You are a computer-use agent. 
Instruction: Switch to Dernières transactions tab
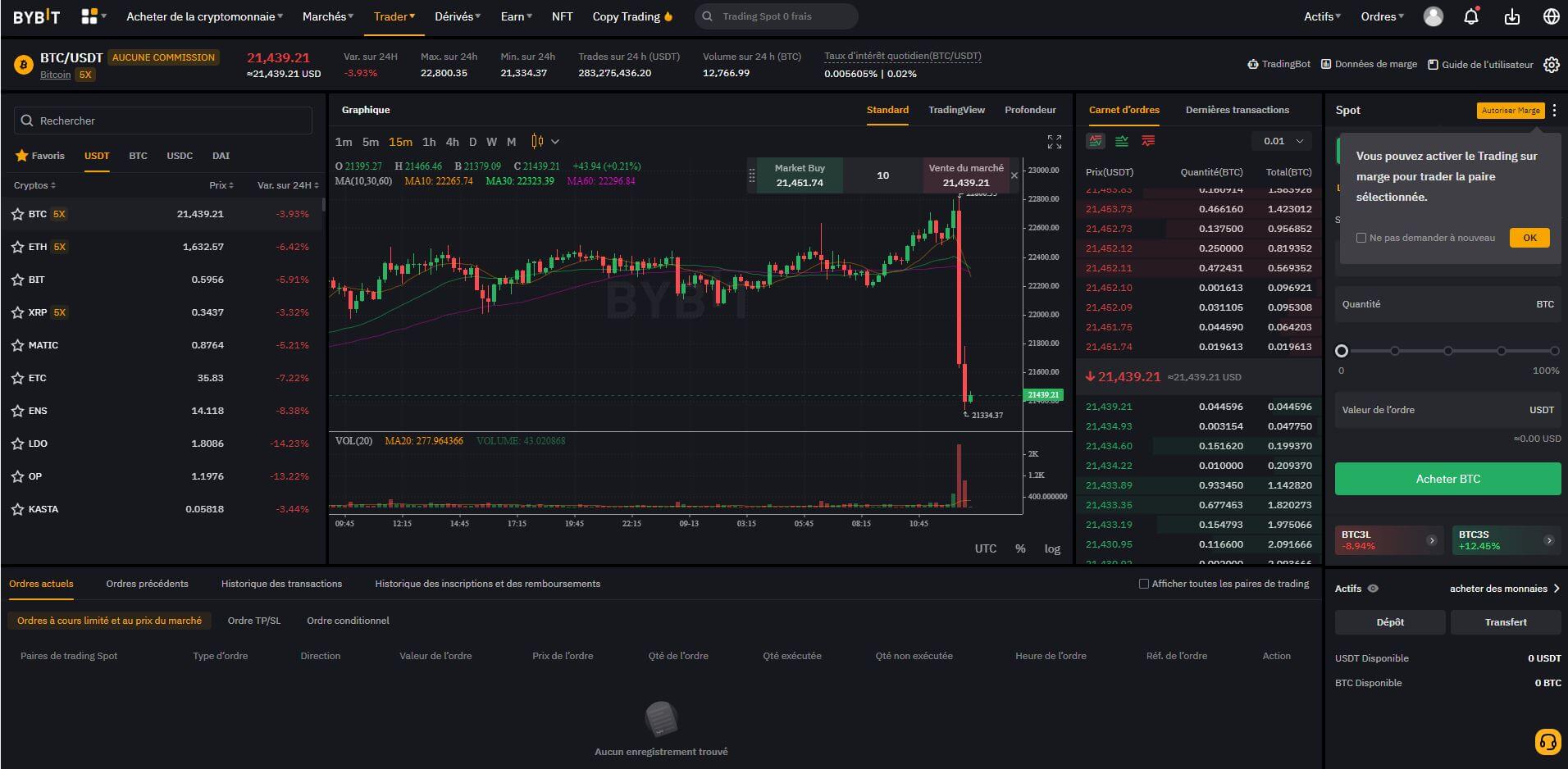1237,110
